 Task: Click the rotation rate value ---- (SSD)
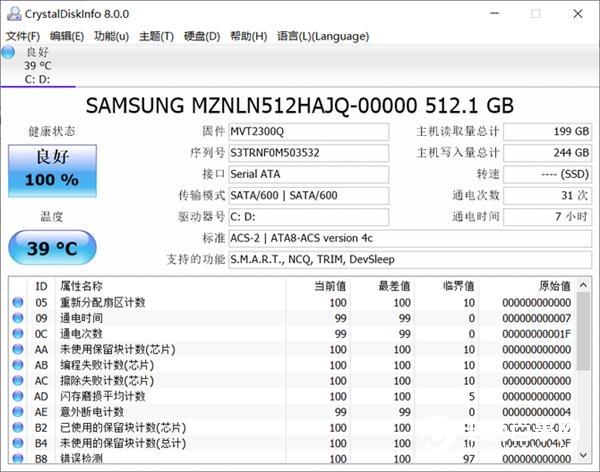pyautogui.click(x=548, y=174)
